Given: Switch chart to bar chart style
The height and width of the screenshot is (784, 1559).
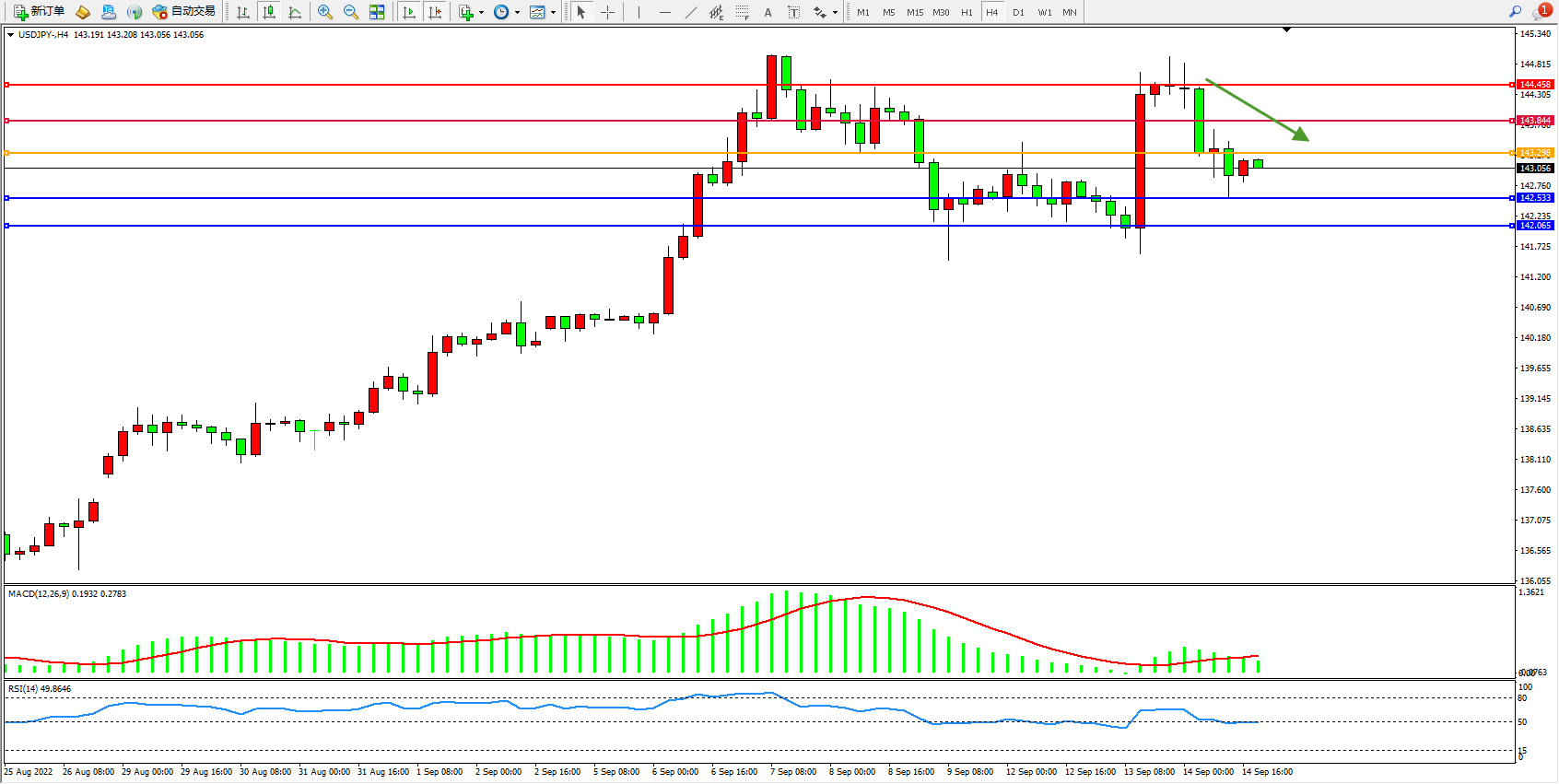Looking at the screenshot, I should click(243, 12).
